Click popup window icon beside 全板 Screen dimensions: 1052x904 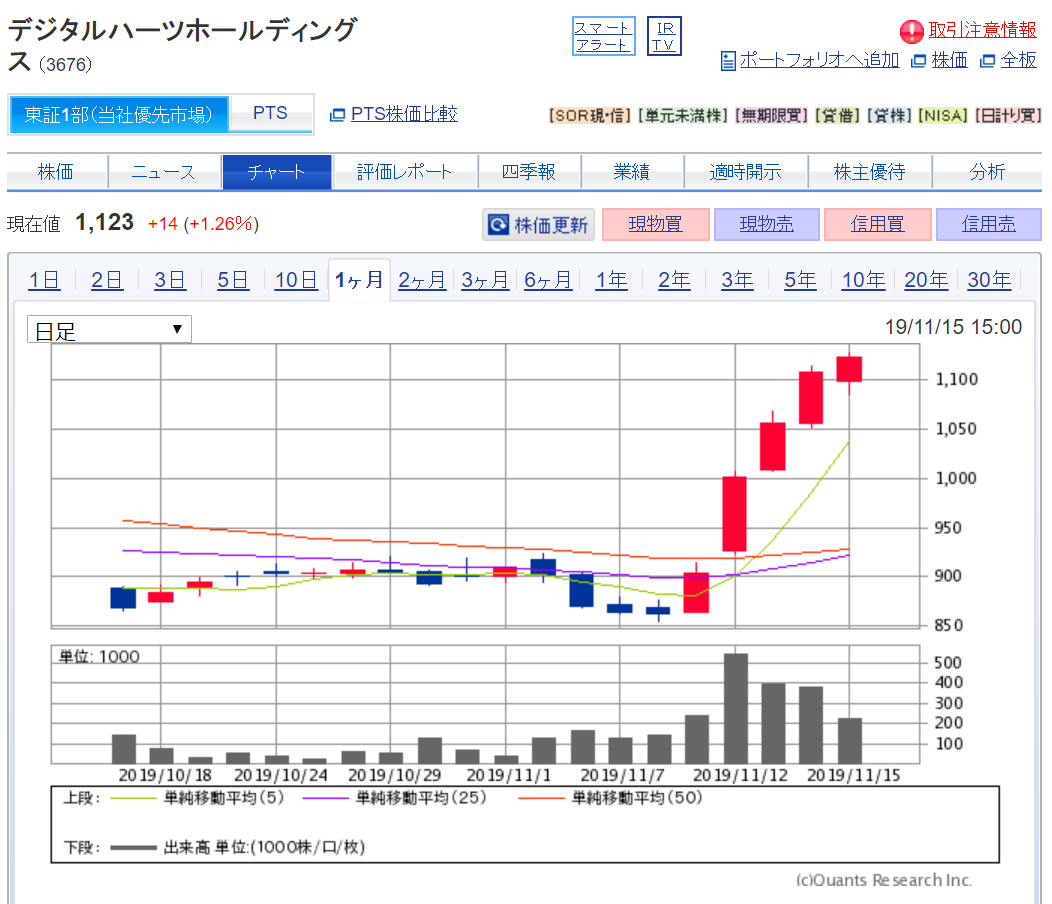click(x=987, y=61)
